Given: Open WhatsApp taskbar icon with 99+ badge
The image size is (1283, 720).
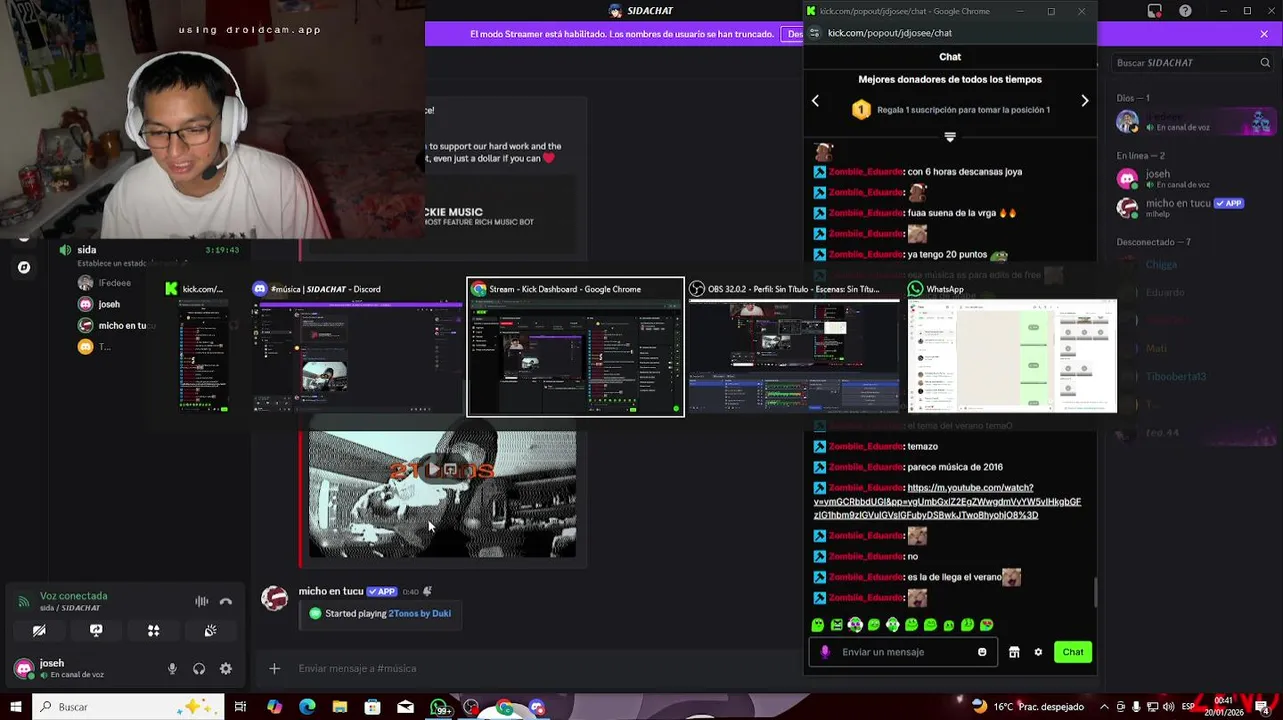Looking at the screenshot, I should click(x=439, y=708).
